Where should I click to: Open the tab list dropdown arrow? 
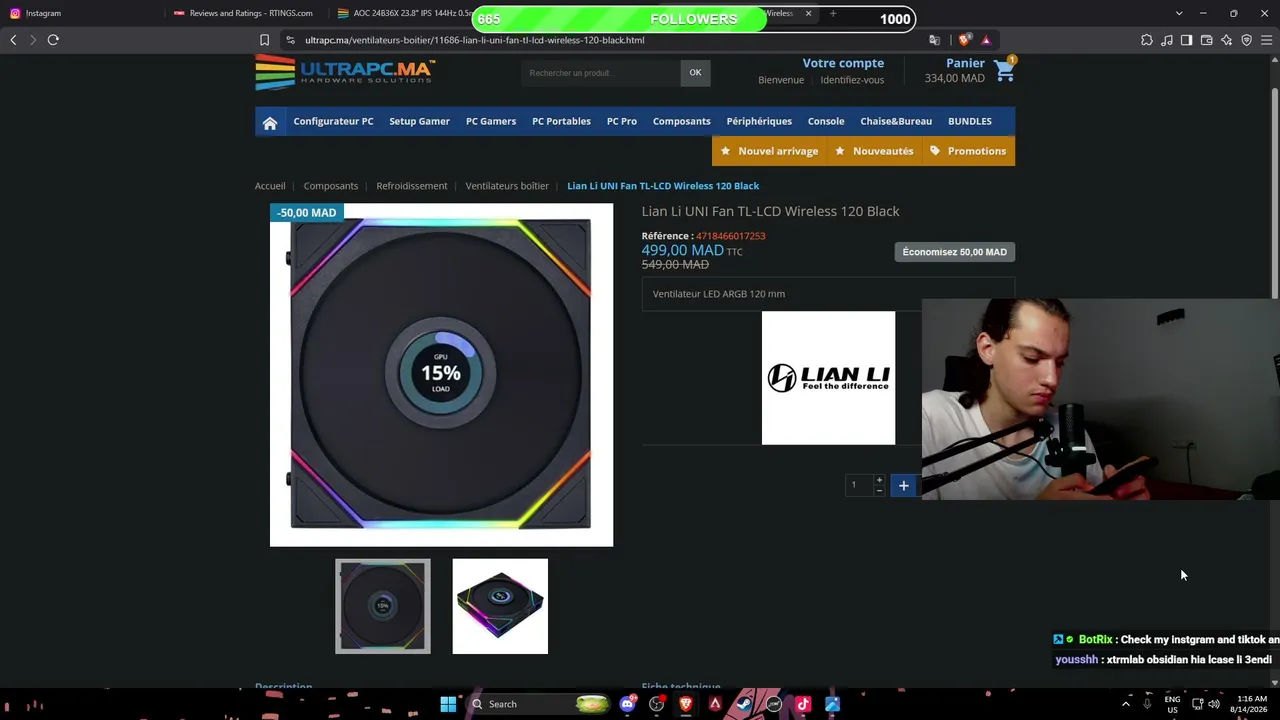pos(1178,13)
